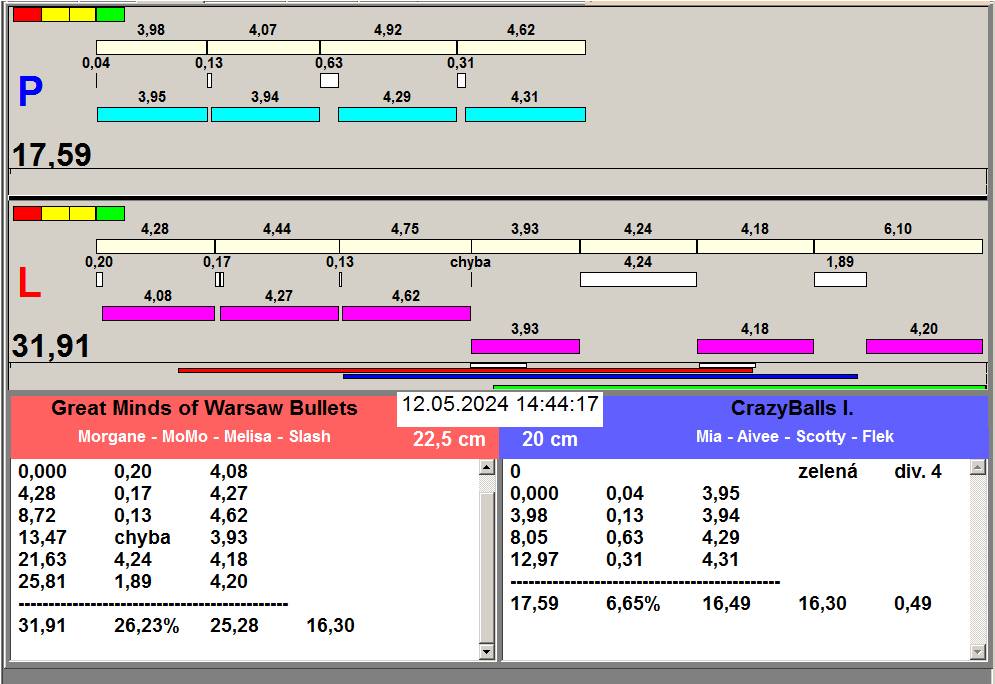The width and height of the screenshot is (995, 684).
Task: Click the 22,5 cm jump height label
Action: 449,439
